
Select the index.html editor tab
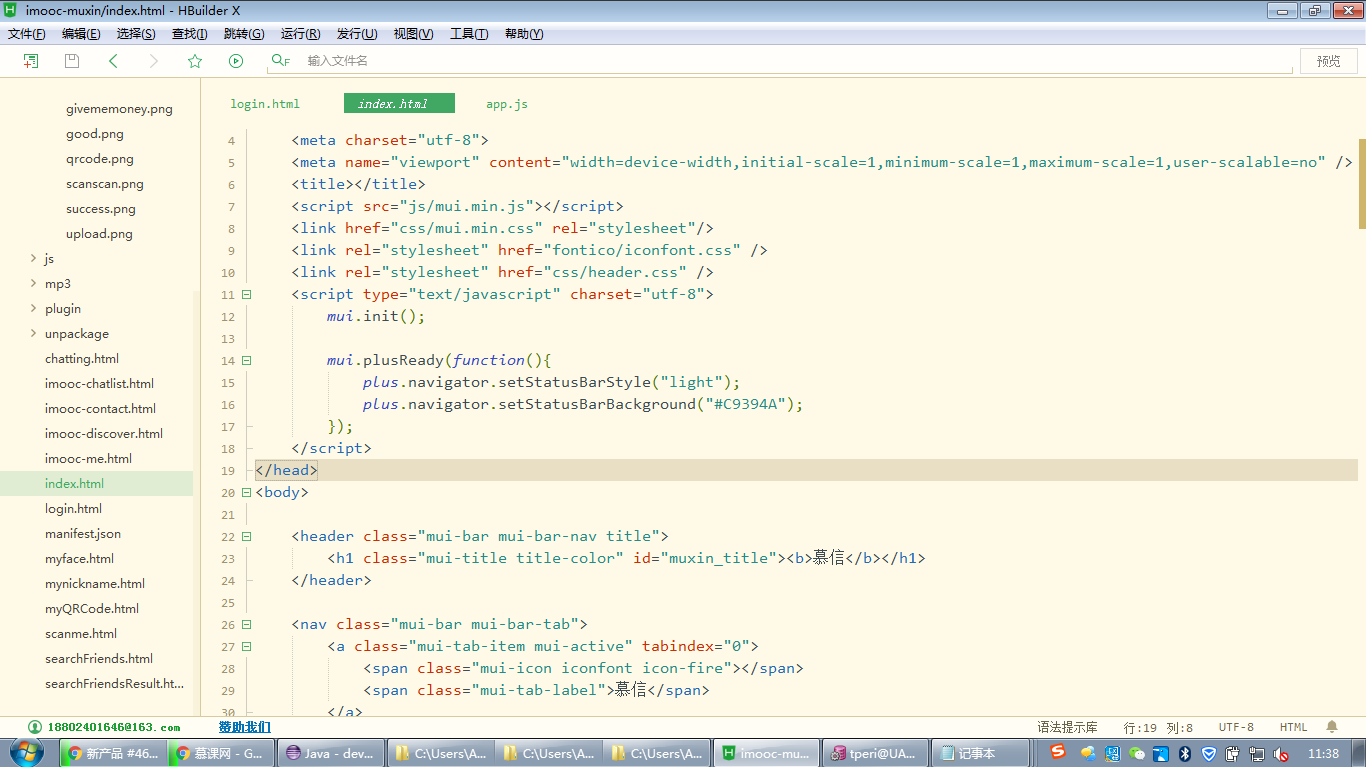click(x=399, y=104)
